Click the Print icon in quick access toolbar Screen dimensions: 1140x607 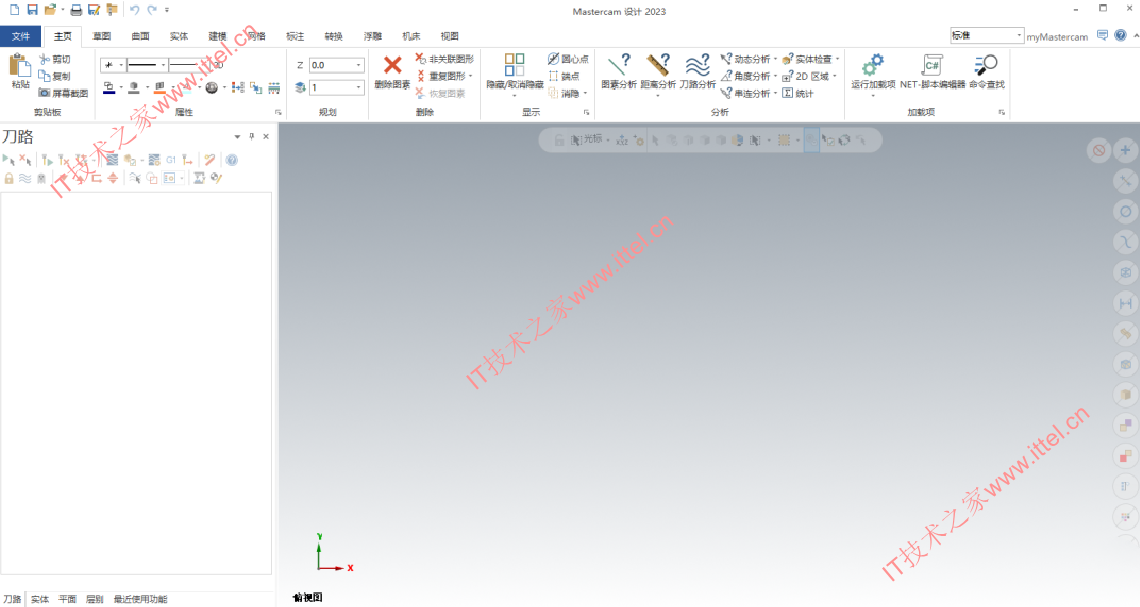(x=76, y=10)
